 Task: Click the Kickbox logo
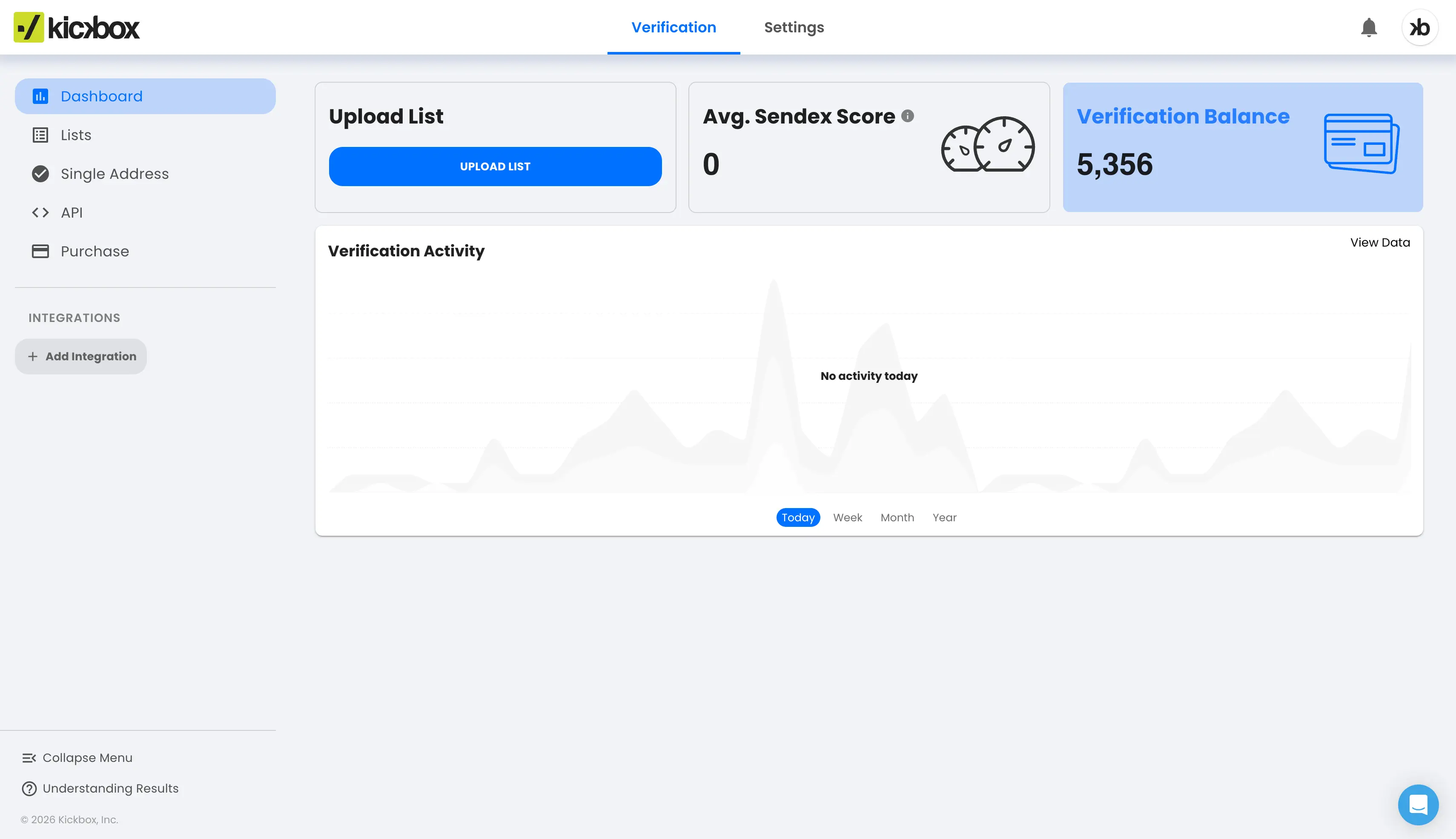click(77, 27)
